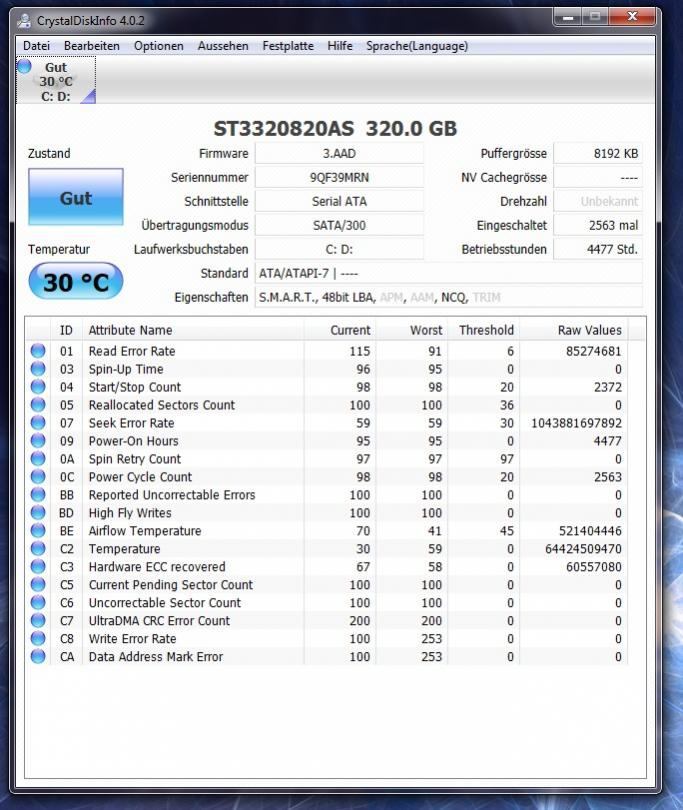Click the Spin Retry Count threshold 97
This screenshot has height=810, width=683.
(507, 459)
